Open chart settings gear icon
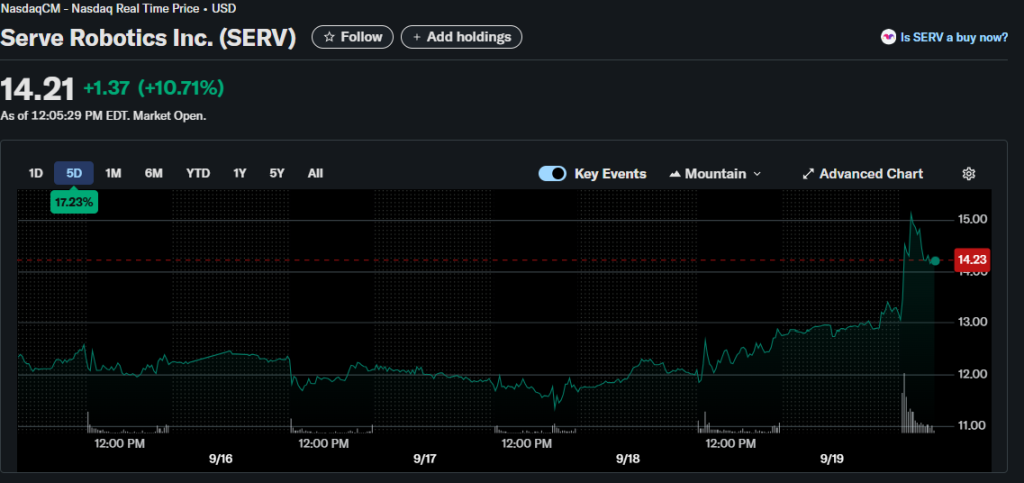Screen dimensions: 1024x483 click(968, 174)
